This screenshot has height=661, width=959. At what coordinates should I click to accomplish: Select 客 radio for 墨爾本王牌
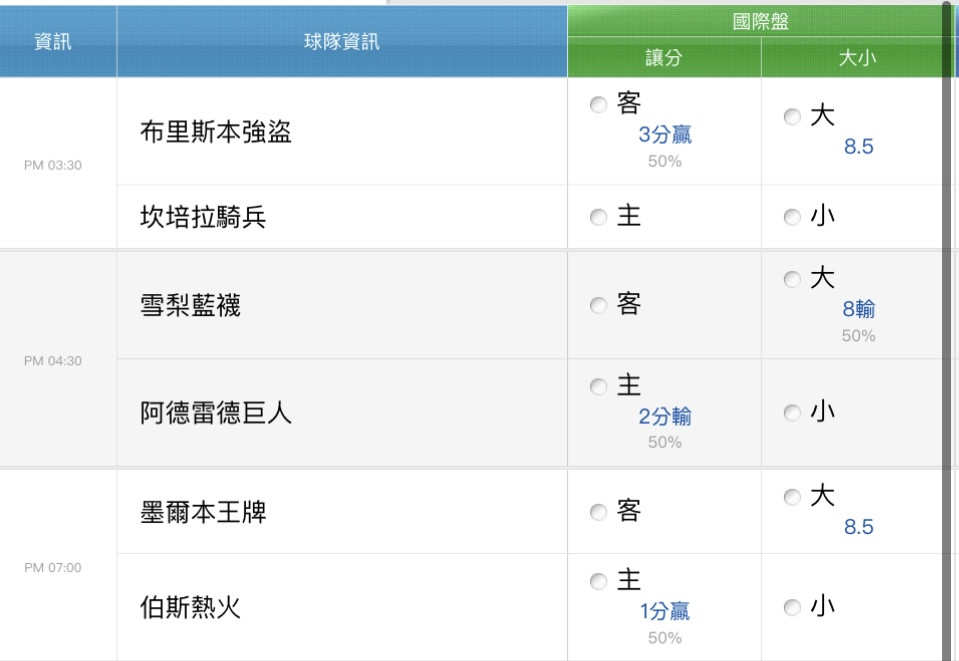pos(598,512)
